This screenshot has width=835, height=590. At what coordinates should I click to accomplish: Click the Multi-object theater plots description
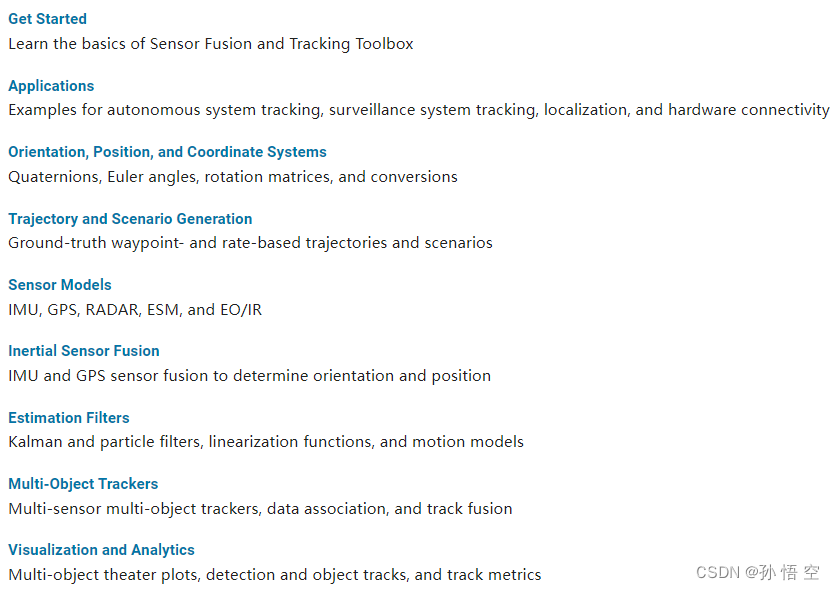tap(275, 575)
